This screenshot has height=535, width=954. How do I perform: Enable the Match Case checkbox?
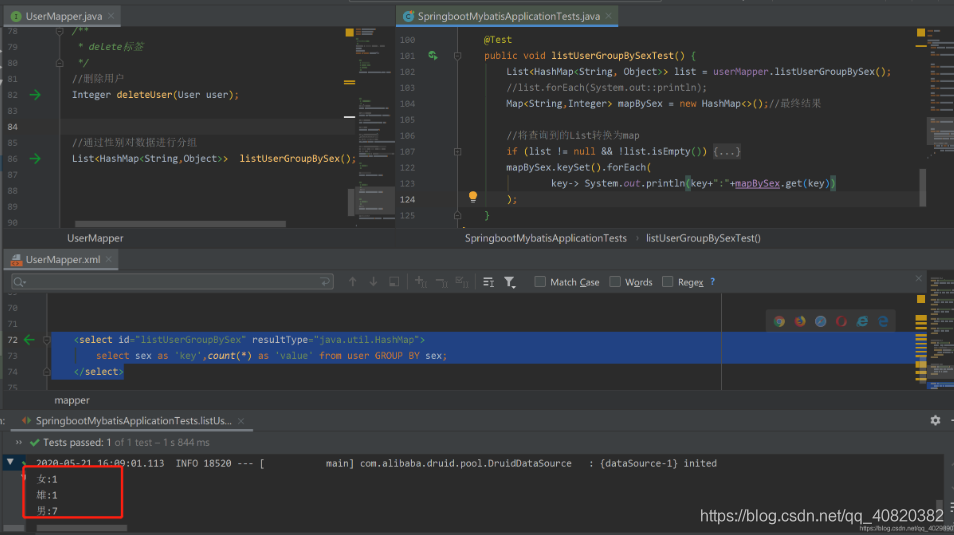(540, 282)
